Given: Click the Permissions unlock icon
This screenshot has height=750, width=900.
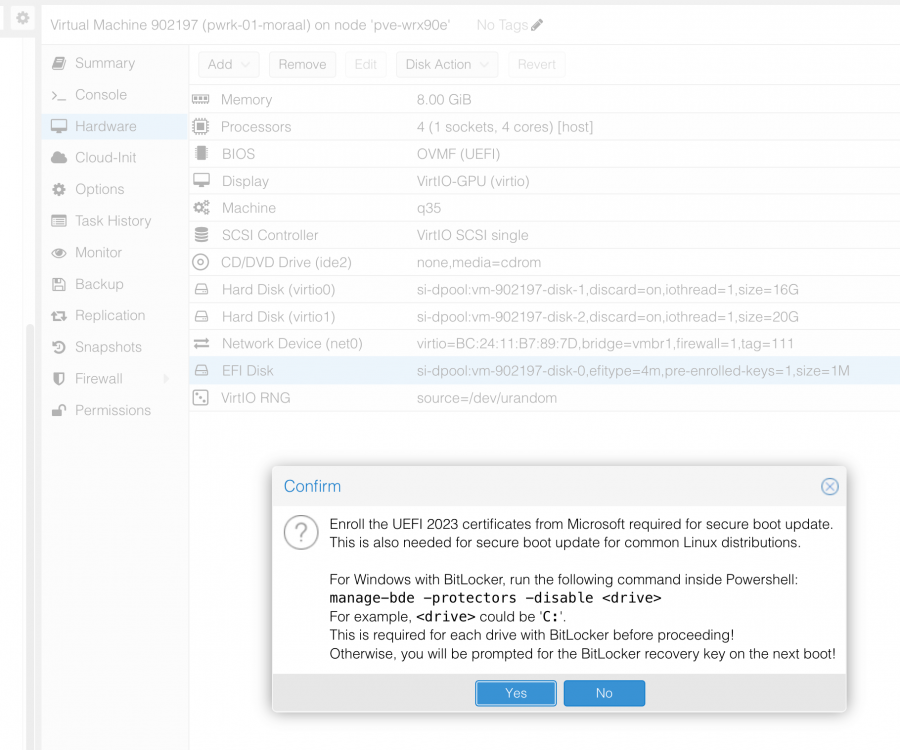Looking at the screenshot, I should [59, 410].
